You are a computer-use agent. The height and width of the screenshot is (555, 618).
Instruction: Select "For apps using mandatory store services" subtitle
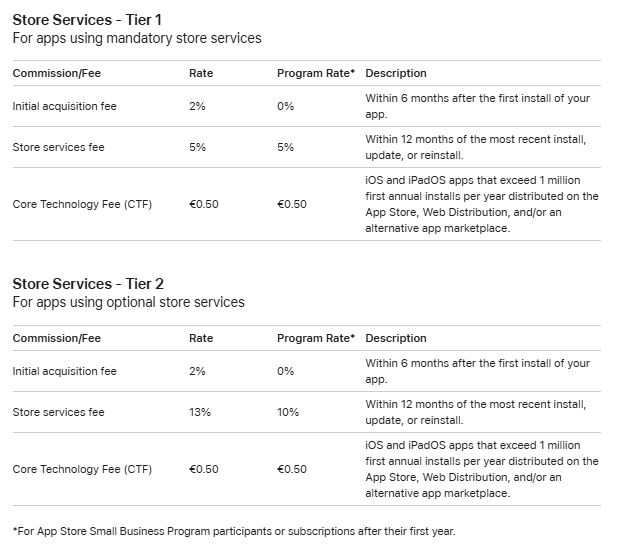point(136,38)
